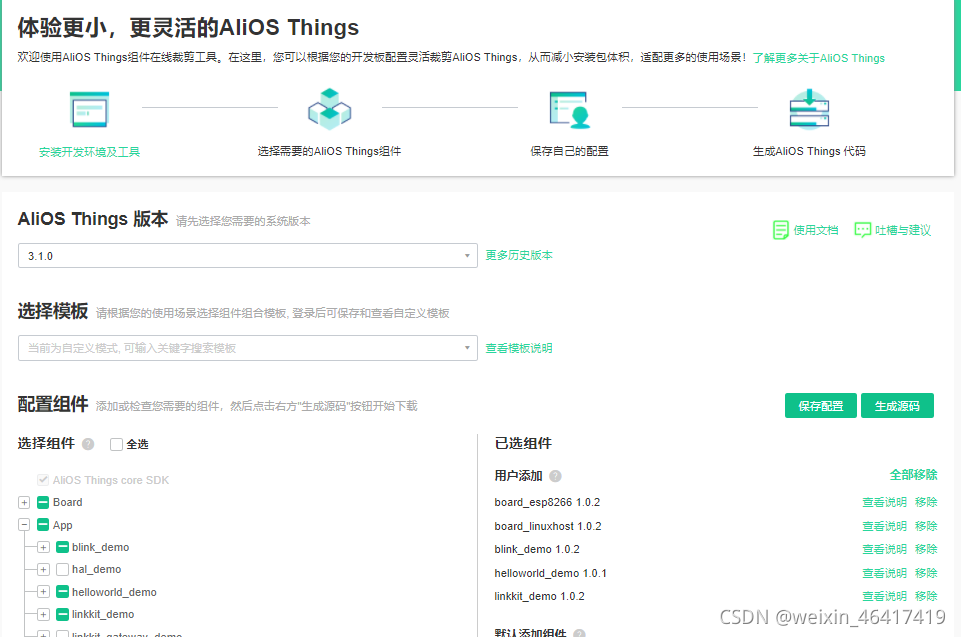Toggle the linkkit_demo checkbox

(62, 614)
